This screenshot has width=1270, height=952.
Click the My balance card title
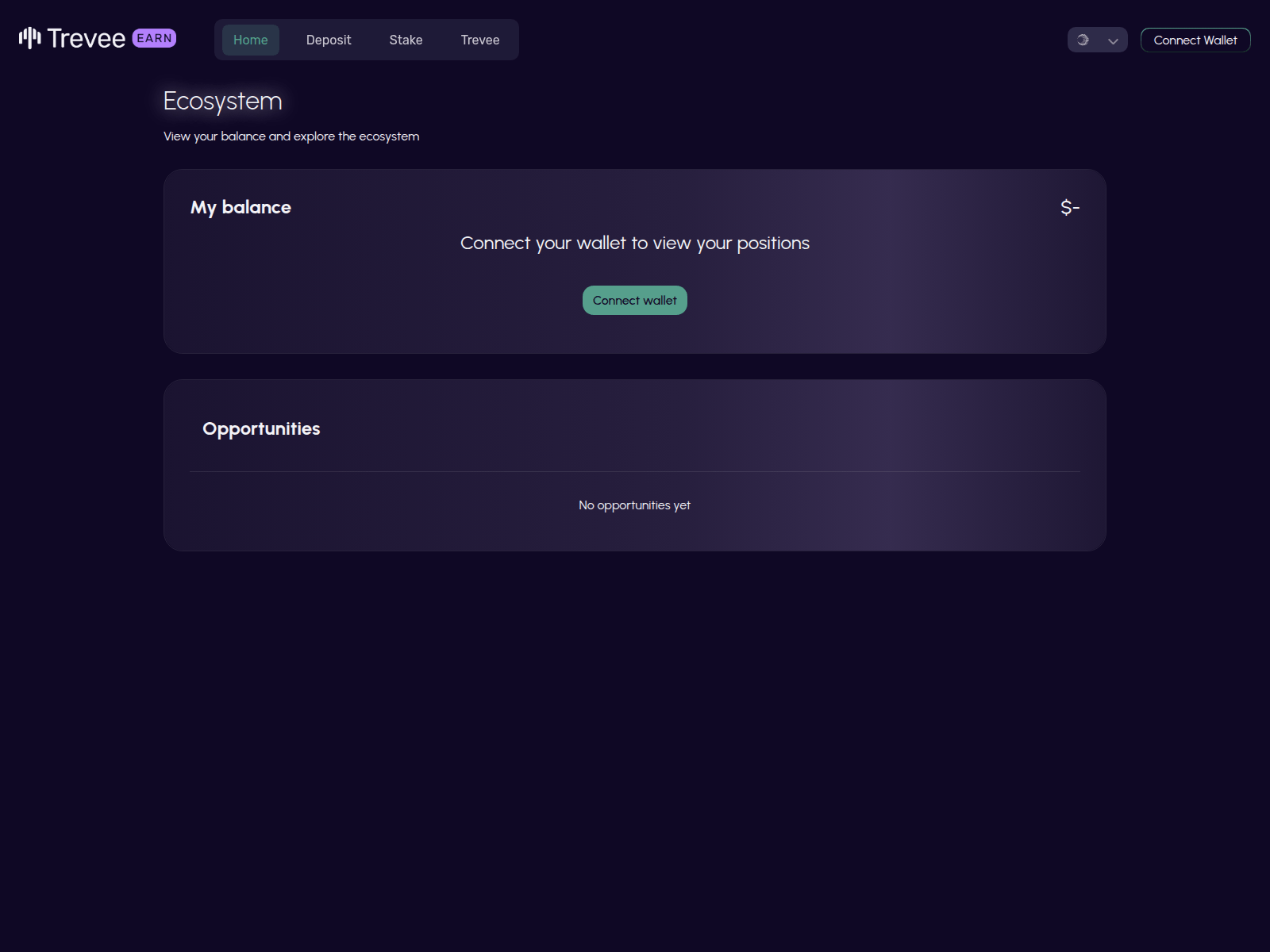tap(241, 207)
